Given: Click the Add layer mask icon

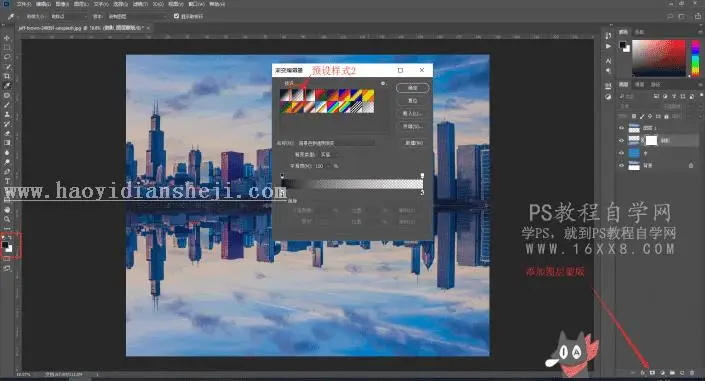Looking at the screenshot, I should [x=652, y=373].
